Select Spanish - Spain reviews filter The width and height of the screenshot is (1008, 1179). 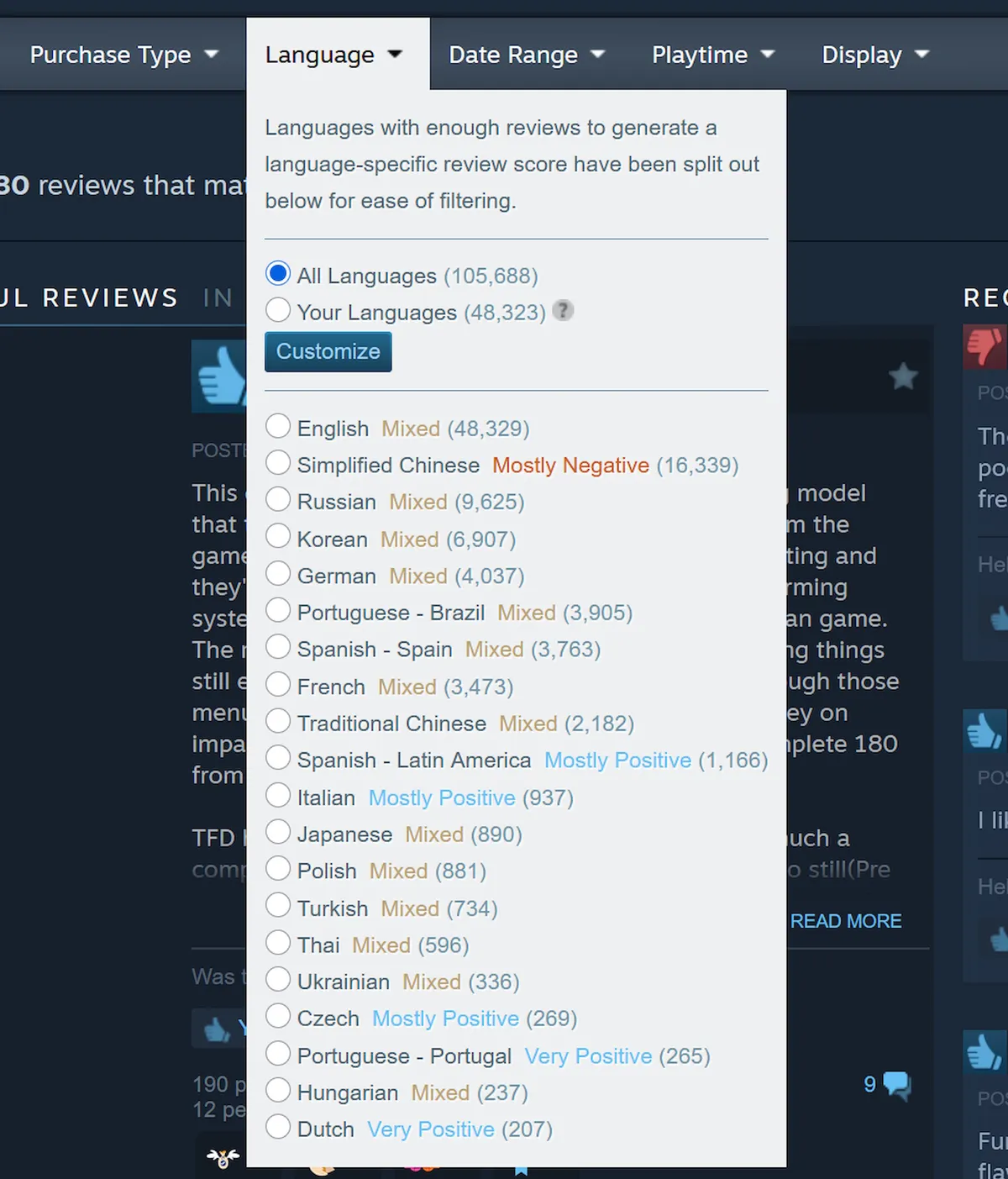point(278,647)
